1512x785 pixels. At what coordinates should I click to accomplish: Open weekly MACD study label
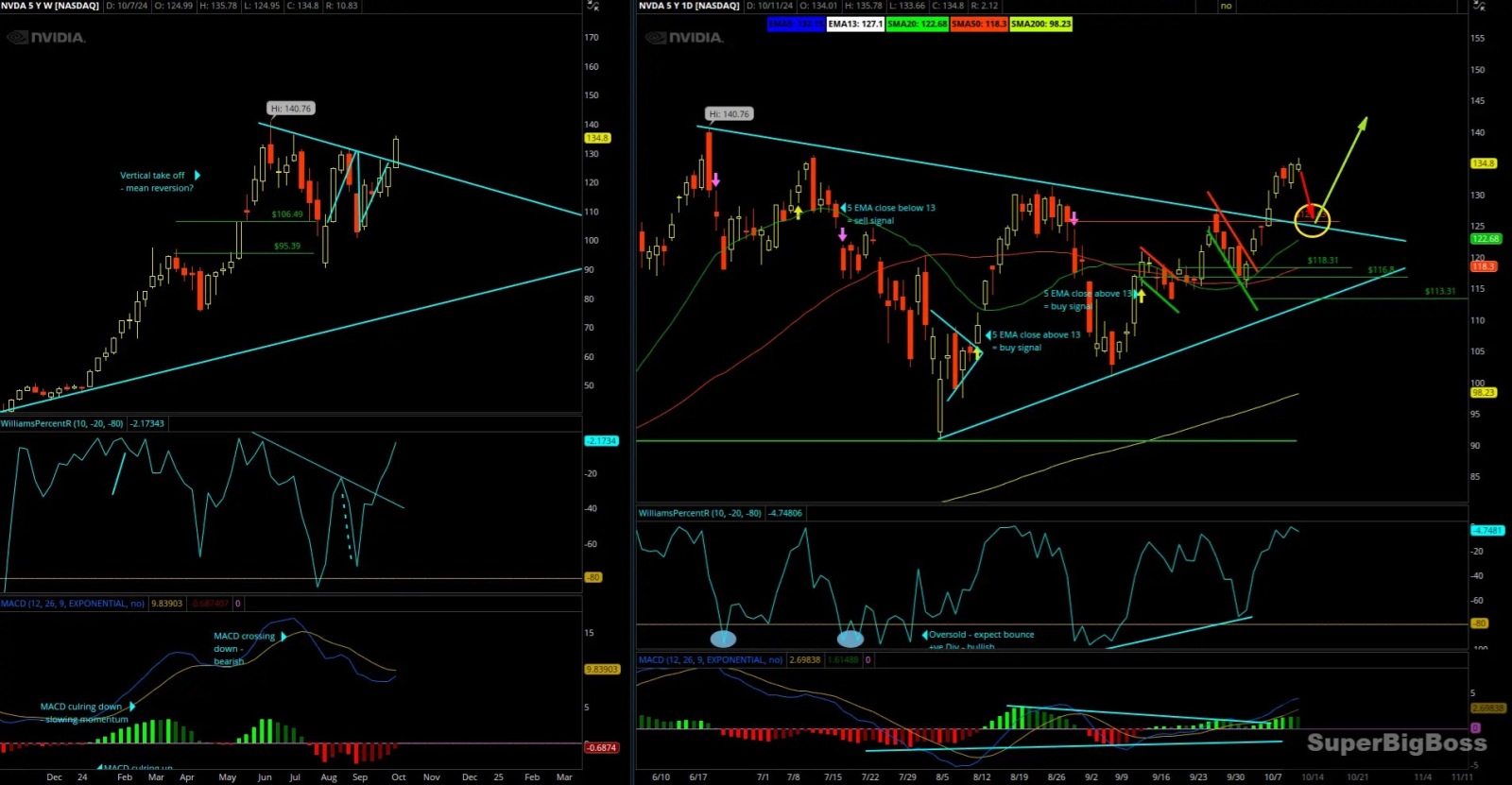click(73, 603)
